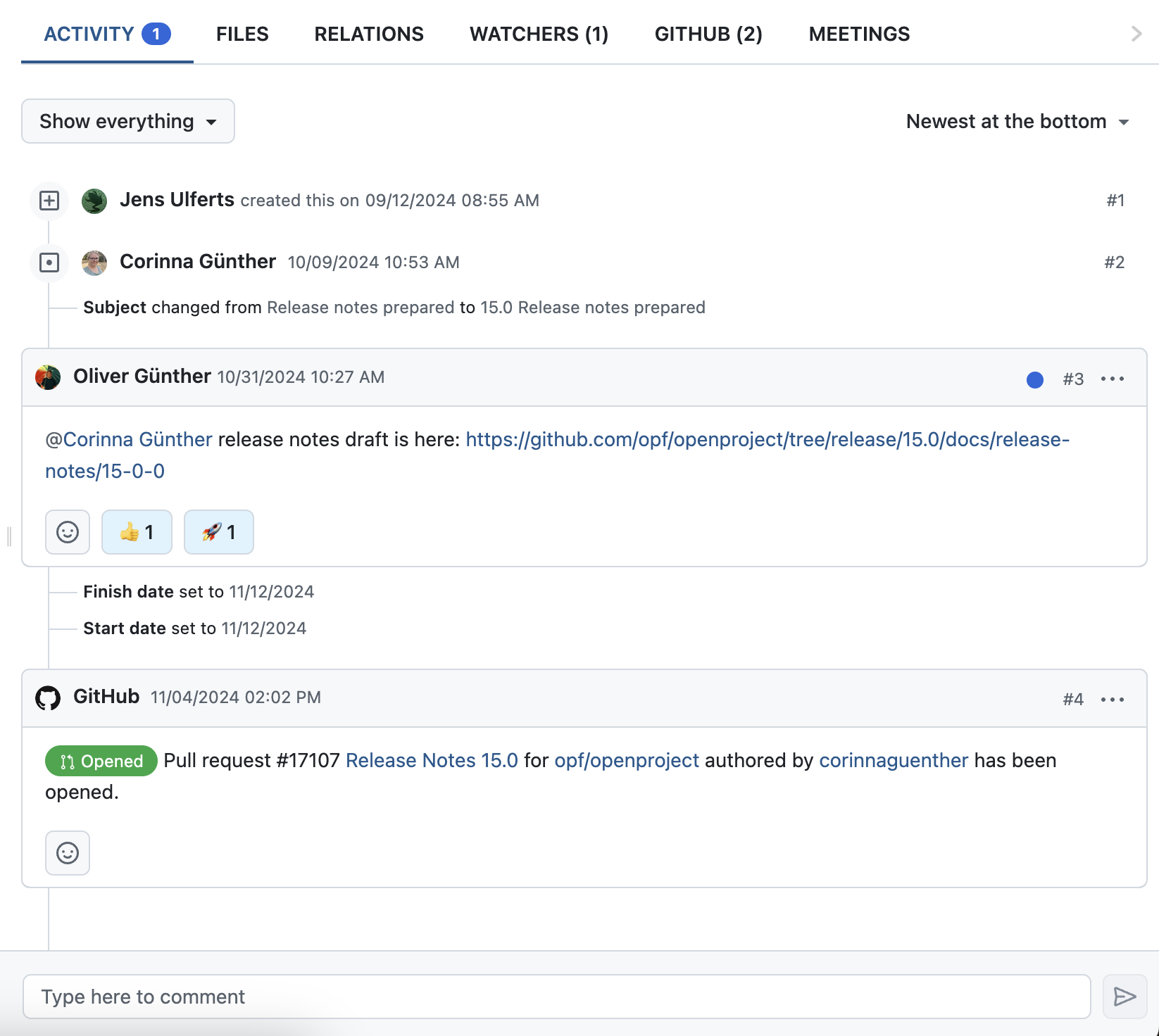
Task: Click the GitHub octocat icon
Action: (x=48, y=697)
